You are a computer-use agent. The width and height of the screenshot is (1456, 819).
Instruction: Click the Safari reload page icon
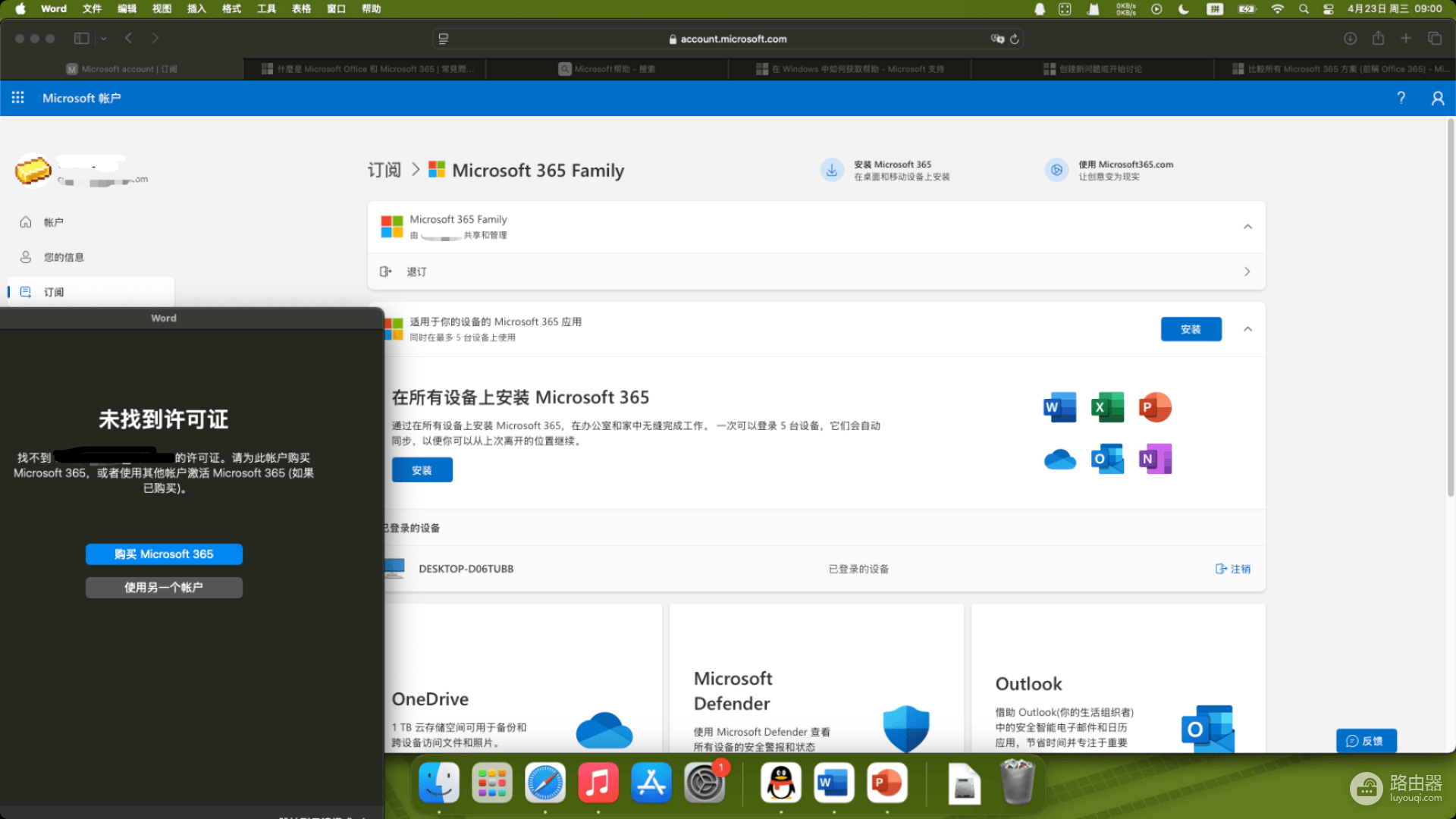1014,39
